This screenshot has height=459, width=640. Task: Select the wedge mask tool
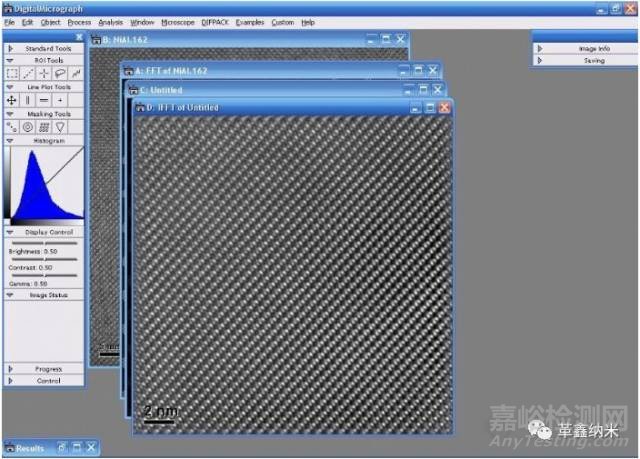(x=60, y=127)
